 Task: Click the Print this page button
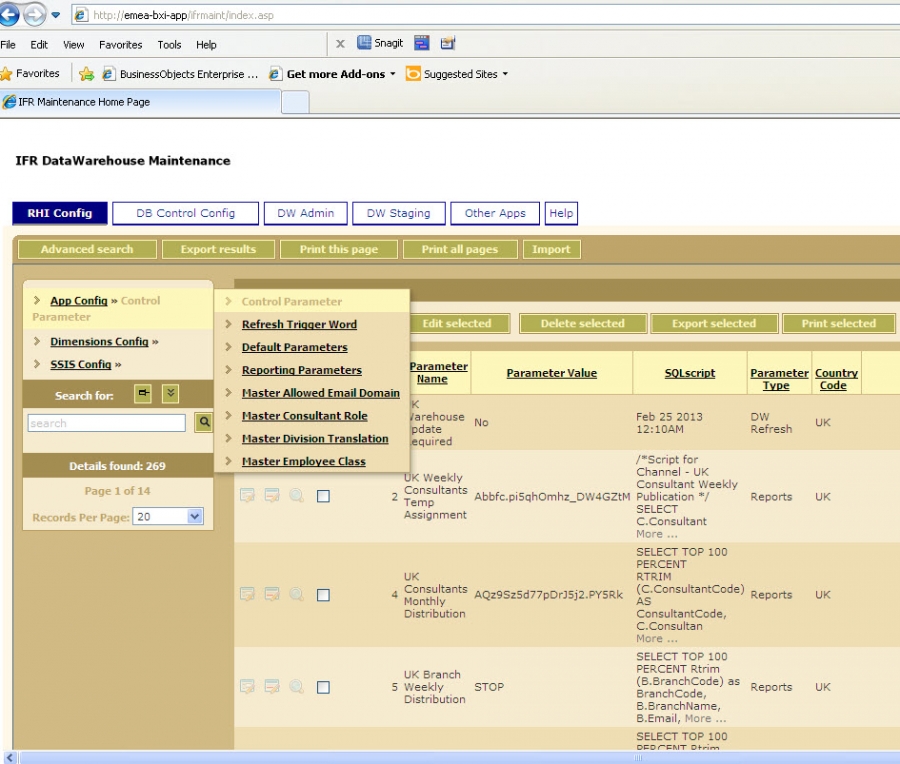(339, 249)
